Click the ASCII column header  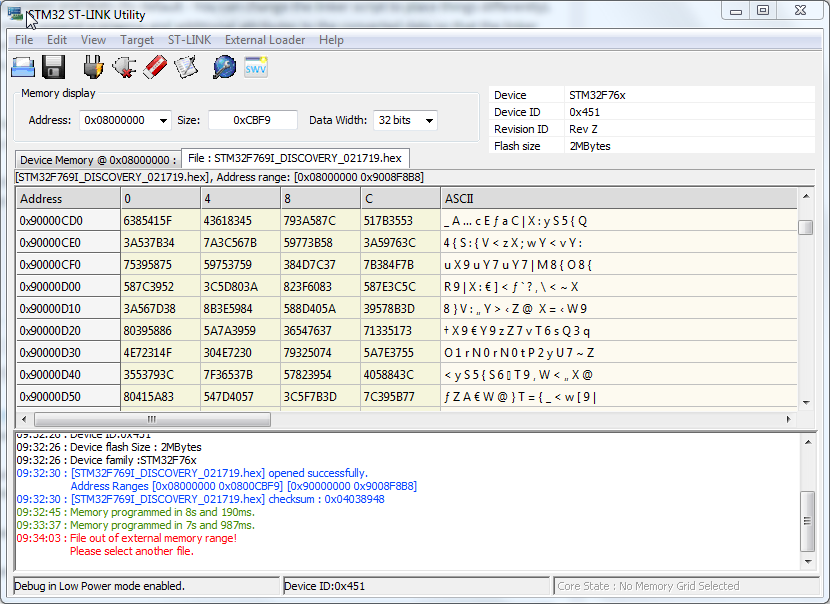coord(619,199)
